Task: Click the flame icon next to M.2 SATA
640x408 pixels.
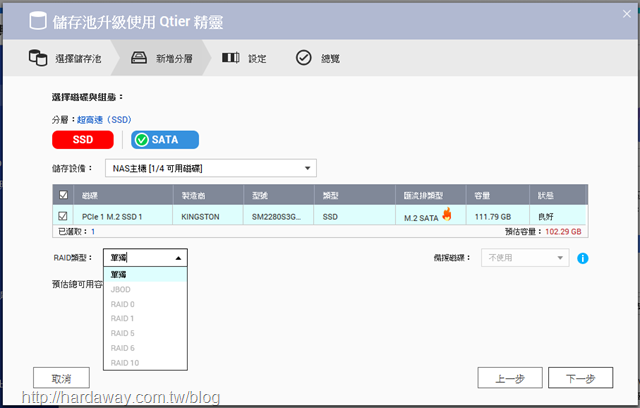Action: click(x=447, y=214)
